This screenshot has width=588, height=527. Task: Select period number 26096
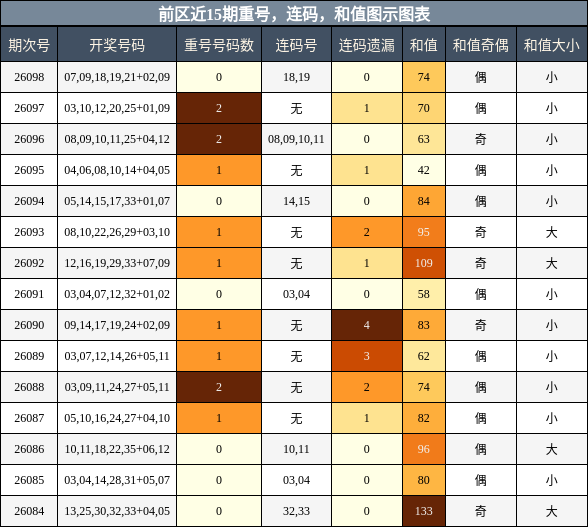point(29,139)
